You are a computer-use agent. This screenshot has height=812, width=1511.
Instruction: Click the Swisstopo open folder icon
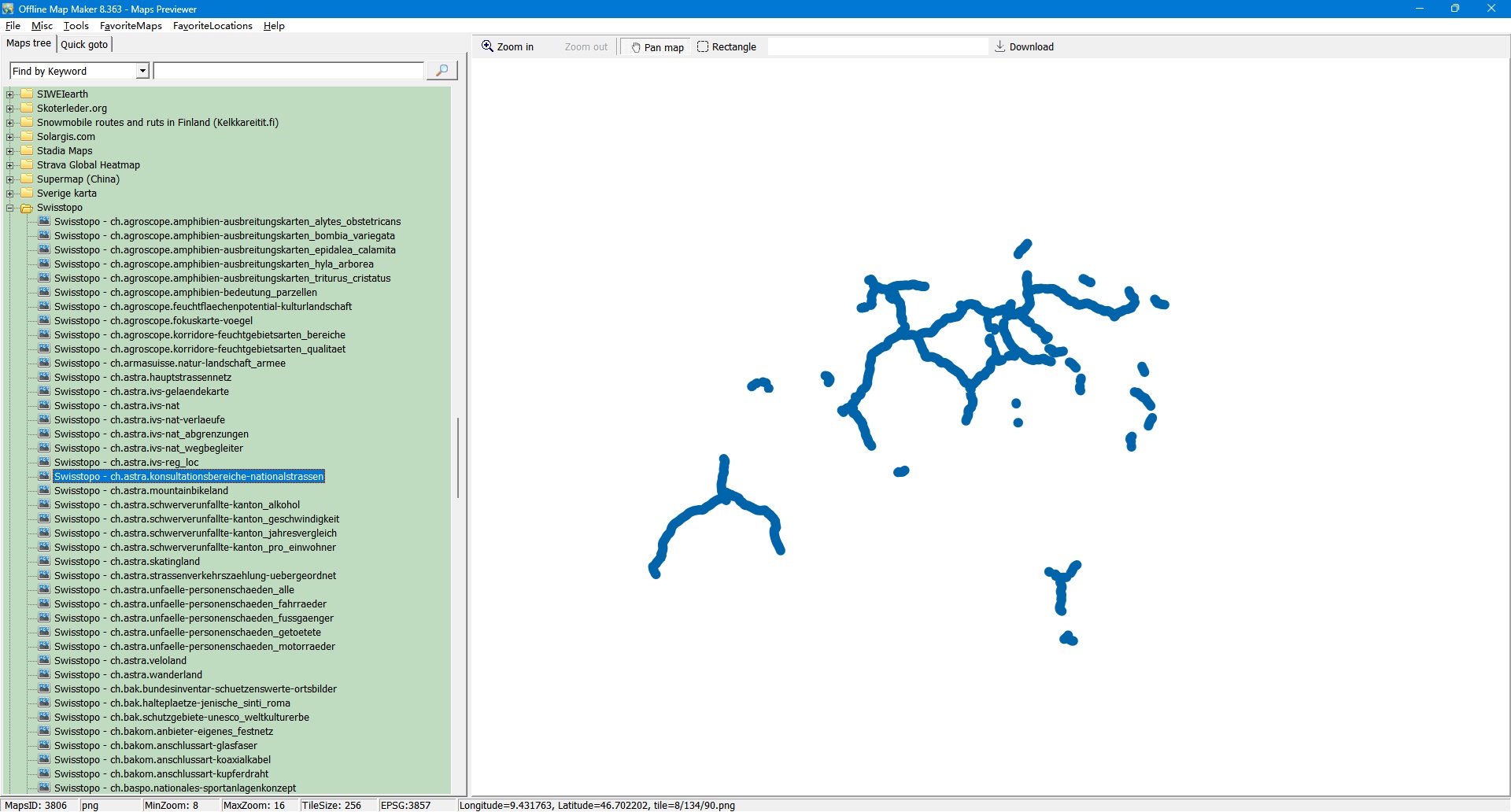(x=27, y=208)
